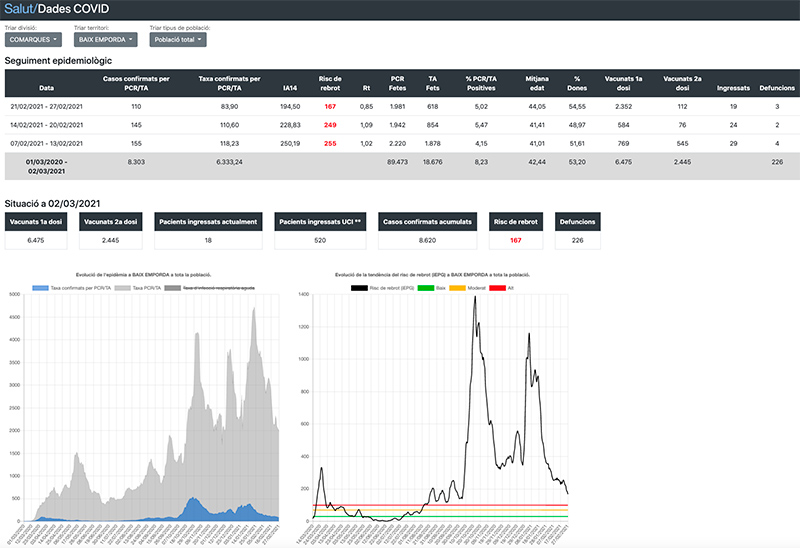Click 'Casos confirmats acumulats' card header
This screenshot has width=800, height=548.
(428, 221)
